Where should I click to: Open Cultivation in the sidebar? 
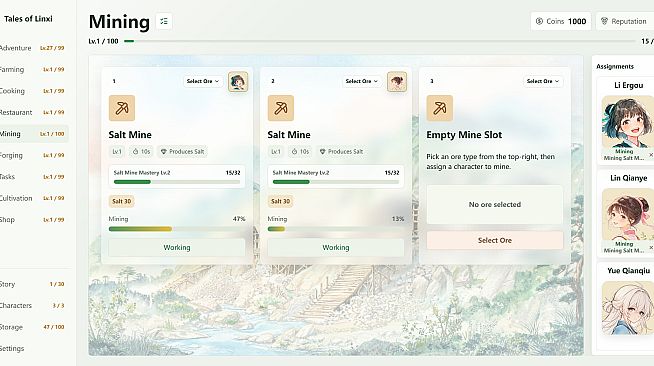click(x=33, y=198)
